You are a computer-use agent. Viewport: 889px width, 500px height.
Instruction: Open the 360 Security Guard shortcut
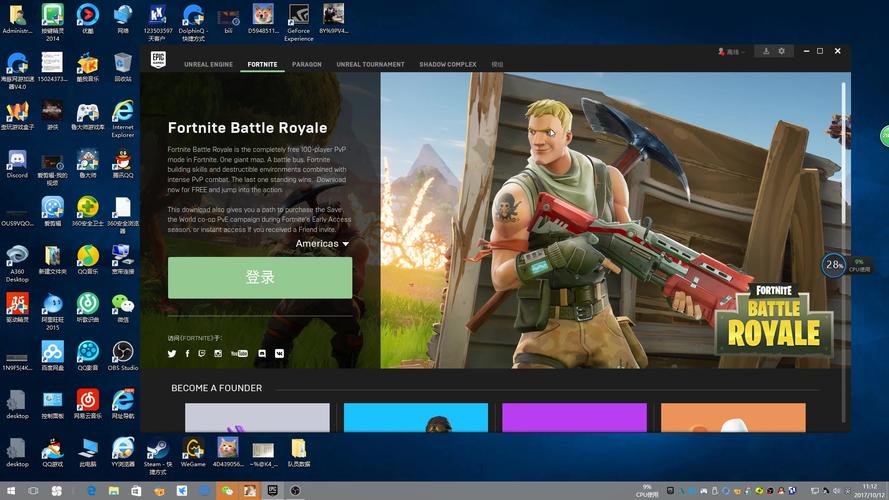[87, 212]
